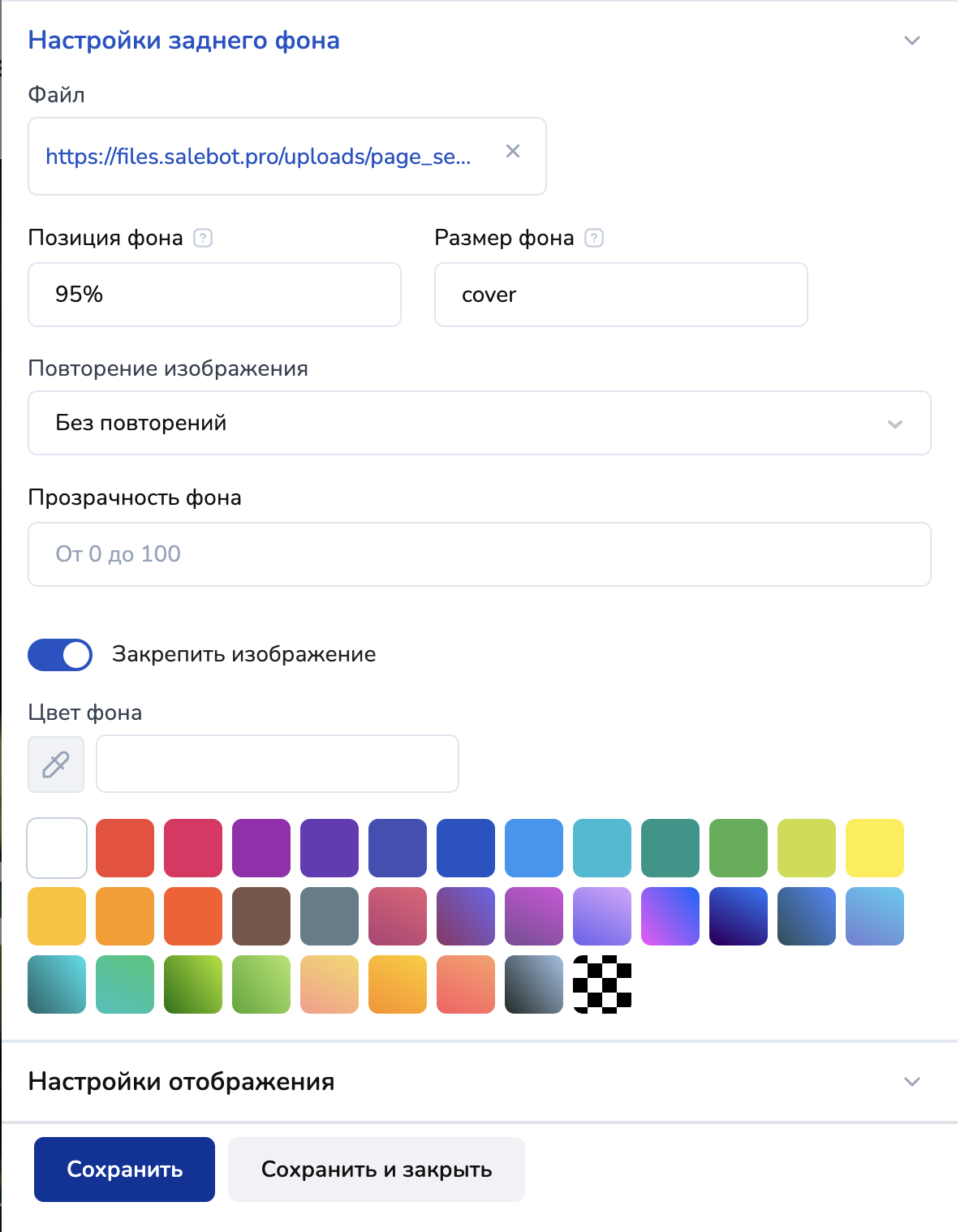This screenshot has height=1232, width=969.
Task: Toggle the Закрепить изображение switch
Action: click(60, 655)
